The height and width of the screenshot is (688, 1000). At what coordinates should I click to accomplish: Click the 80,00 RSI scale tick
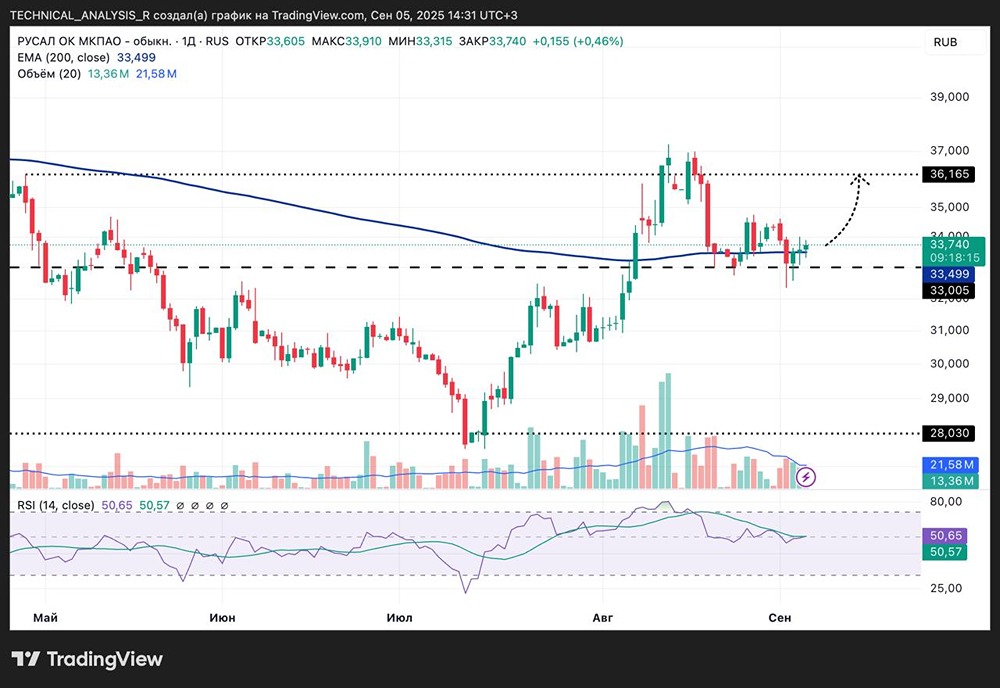946,502
